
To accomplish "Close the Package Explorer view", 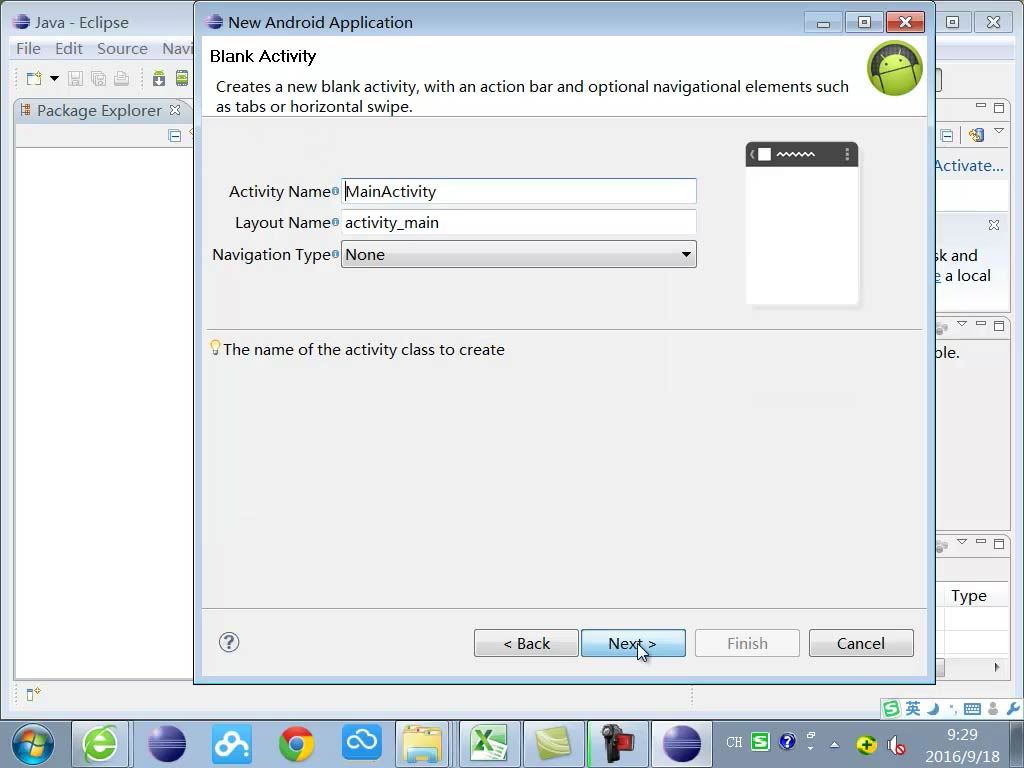I will (x=175, y=110).
